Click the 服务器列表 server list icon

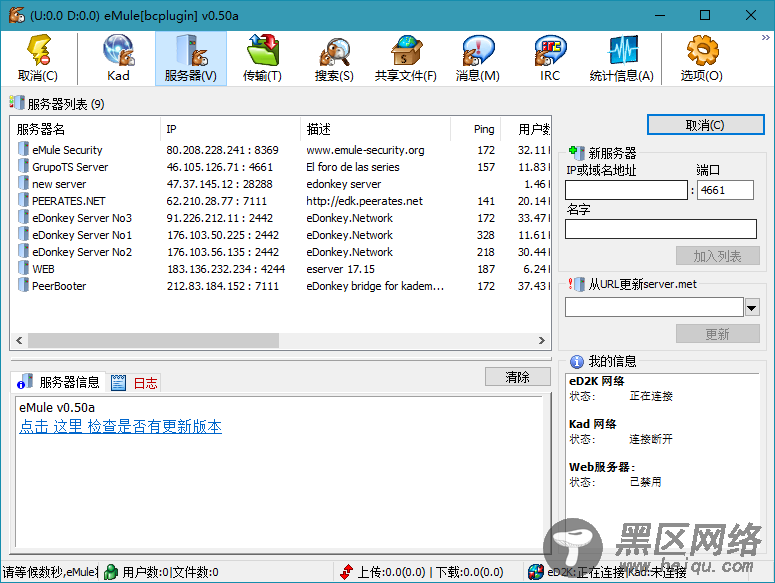tap(17, 103)
